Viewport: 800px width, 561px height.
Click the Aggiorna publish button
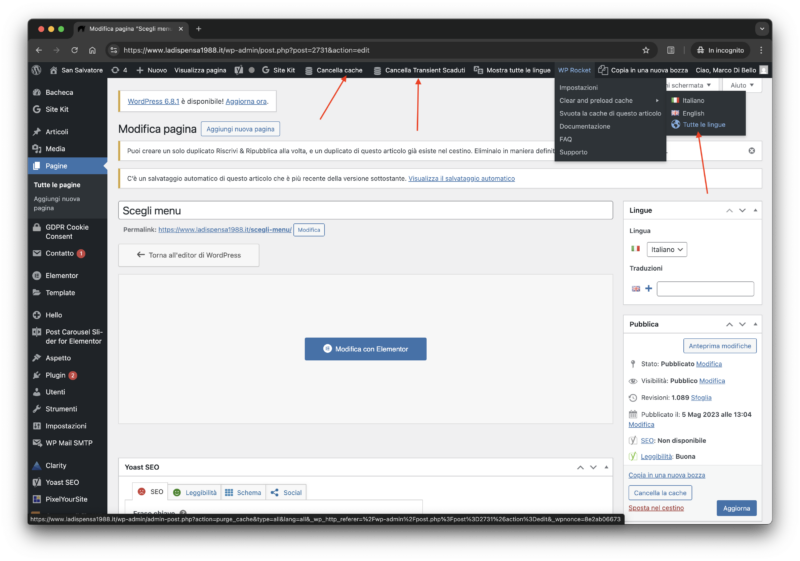[736, 508]
